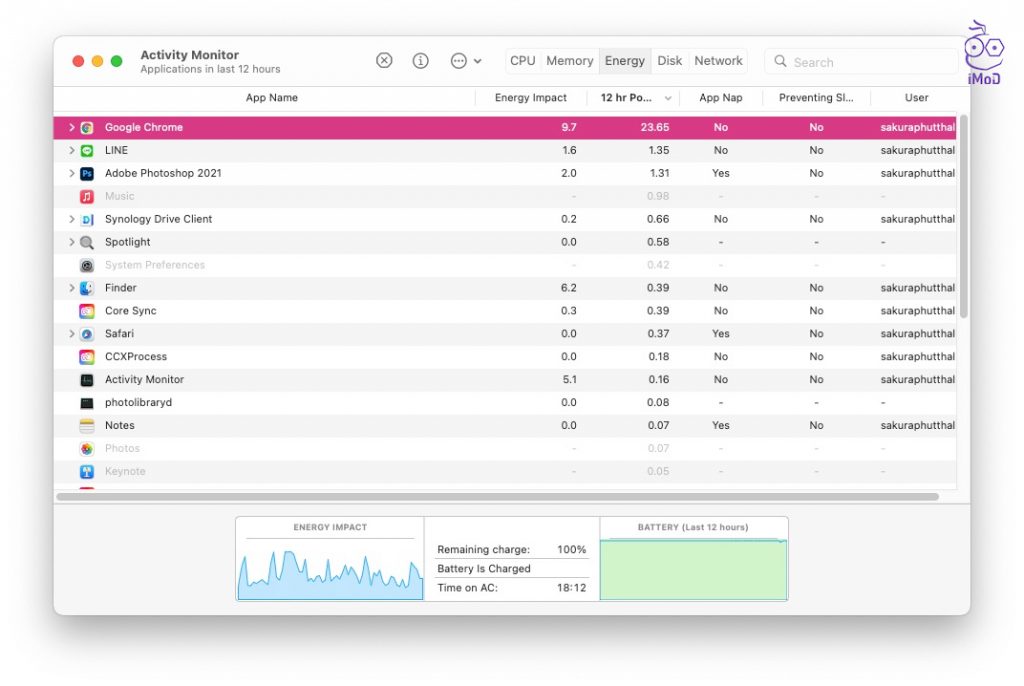Image resolution: width=1024 pixels, height=686 pixels.
Task: Sort by App Name column header
Action: point(271,98)
